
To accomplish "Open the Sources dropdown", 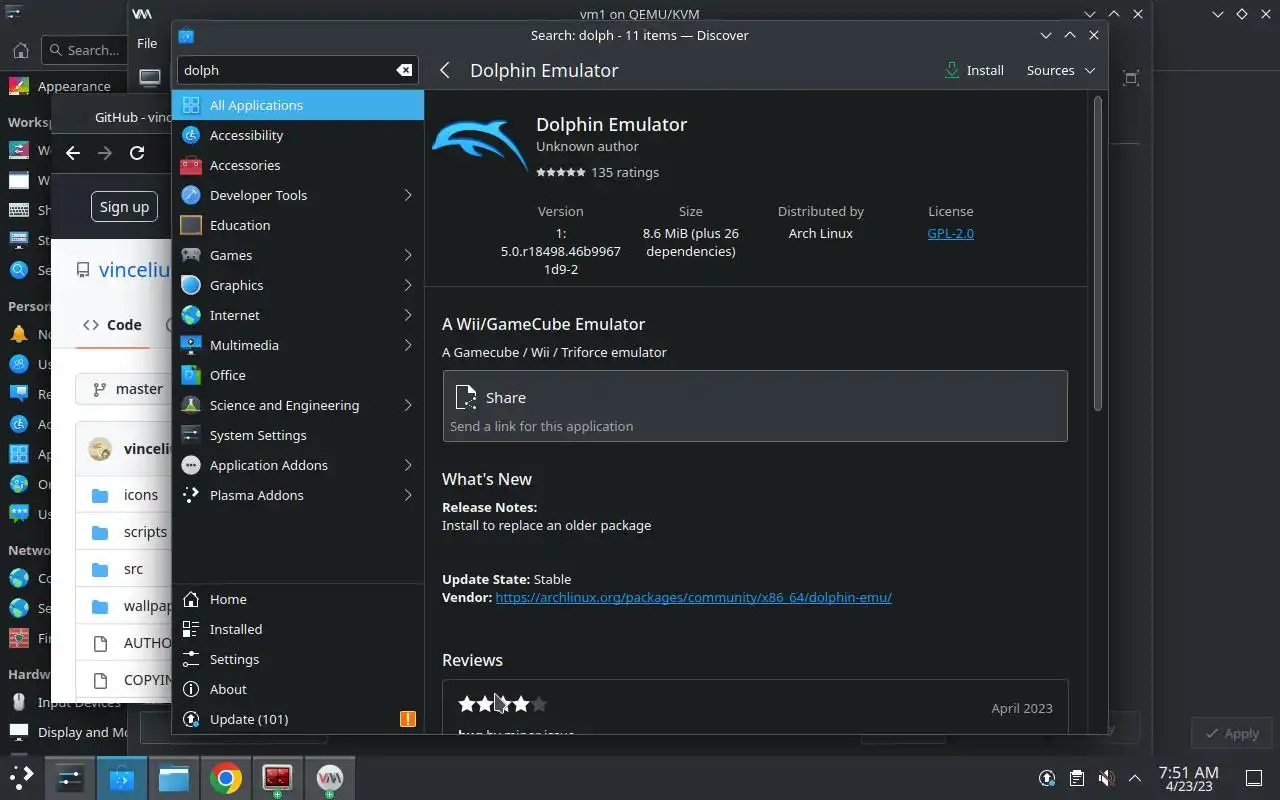I will pos(1061,70).
